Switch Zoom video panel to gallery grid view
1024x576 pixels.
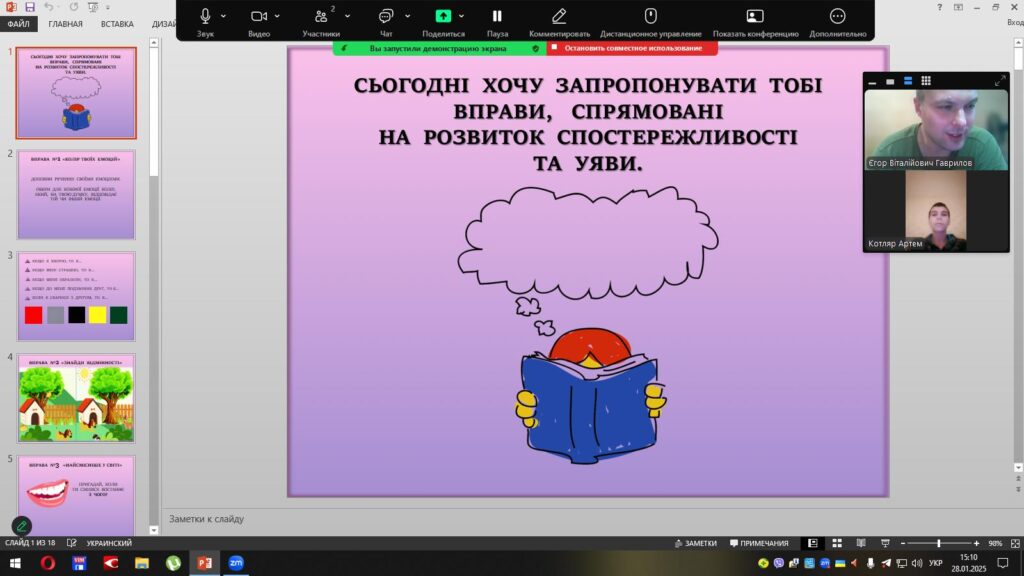926,81
